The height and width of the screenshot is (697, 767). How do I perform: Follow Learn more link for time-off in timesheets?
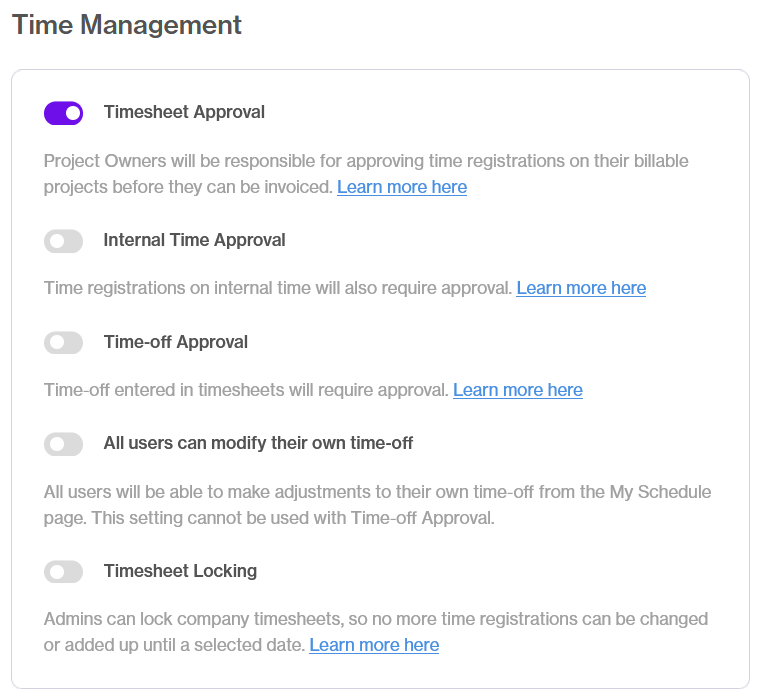click(518, 390)
